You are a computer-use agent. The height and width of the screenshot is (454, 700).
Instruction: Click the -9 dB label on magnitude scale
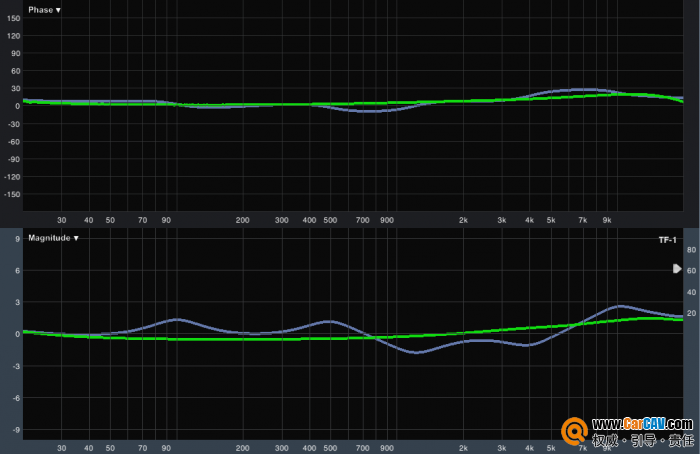tap(15, 429)
